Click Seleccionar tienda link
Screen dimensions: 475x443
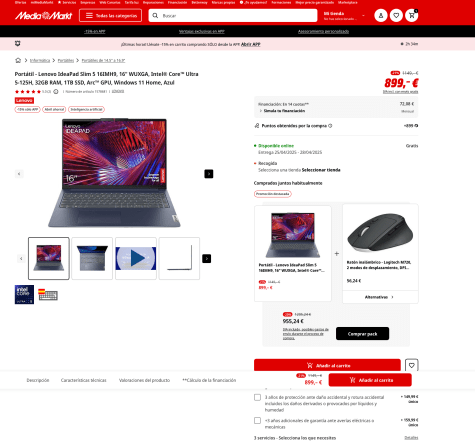pos(321,170)
